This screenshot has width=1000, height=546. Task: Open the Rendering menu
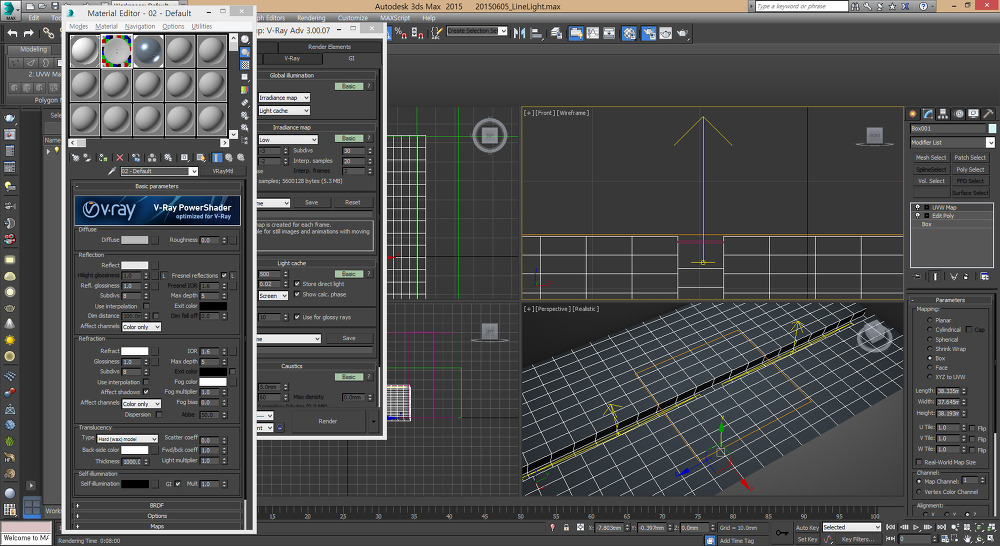(x=311, y=18)
